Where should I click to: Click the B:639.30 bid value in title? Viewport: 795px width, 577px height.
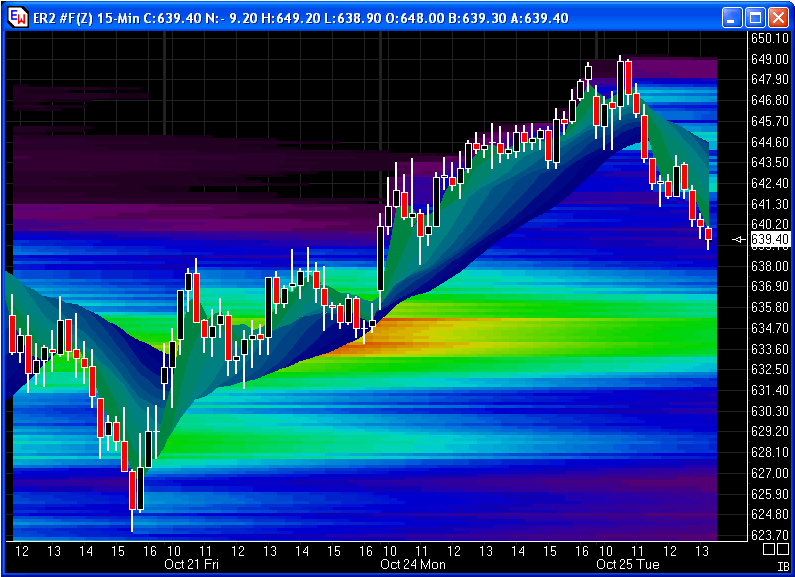(x=478, y=18)
